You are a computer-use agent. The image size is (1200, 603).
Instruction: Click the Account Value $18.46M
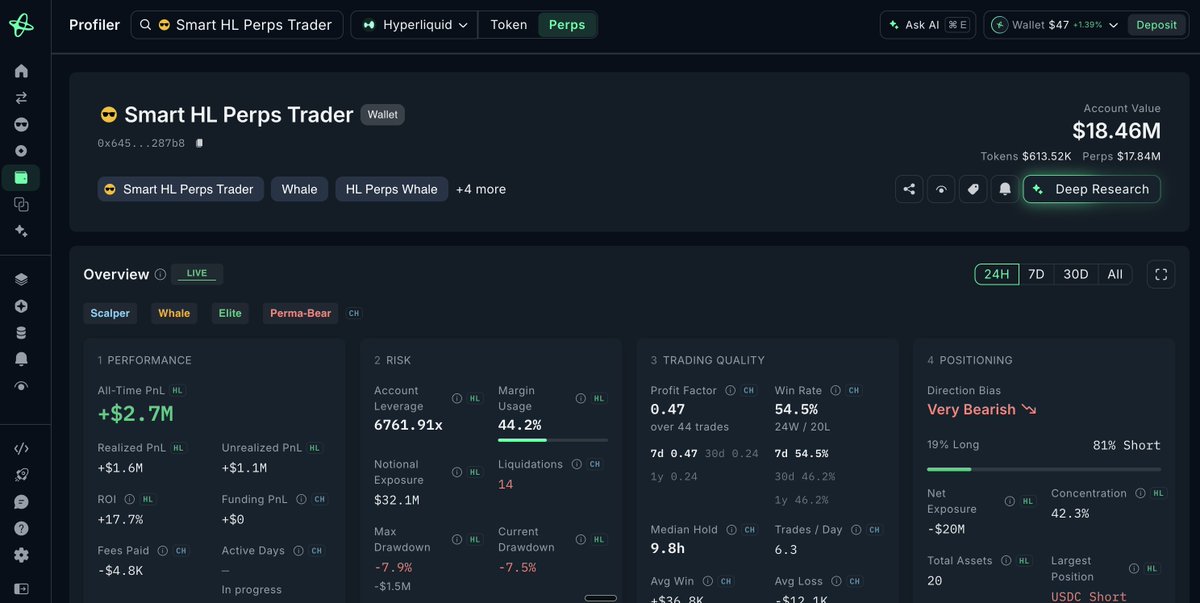pos(1116,131)
